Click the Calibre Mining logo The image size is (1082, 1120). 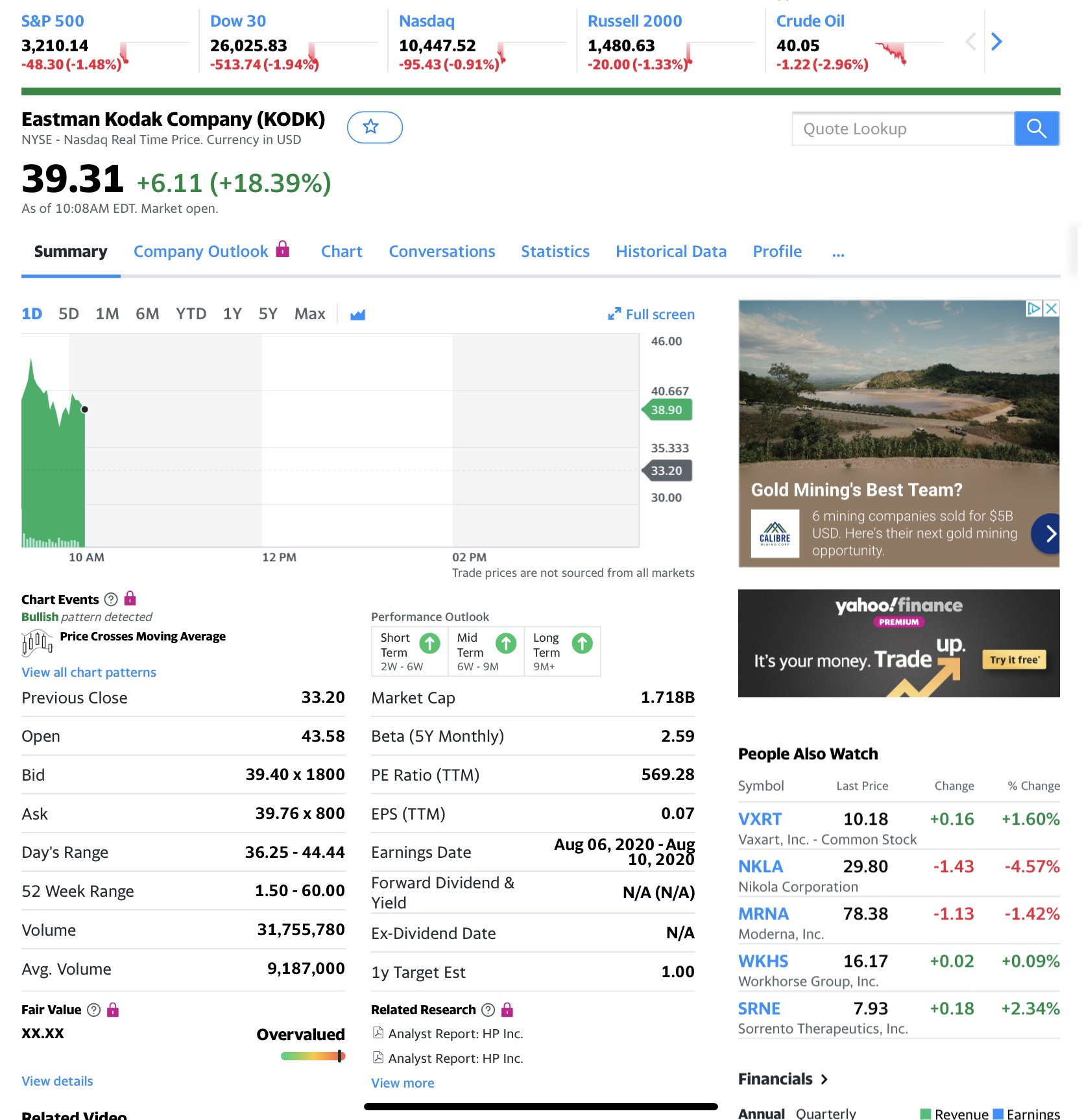click(x=775, y=533)
